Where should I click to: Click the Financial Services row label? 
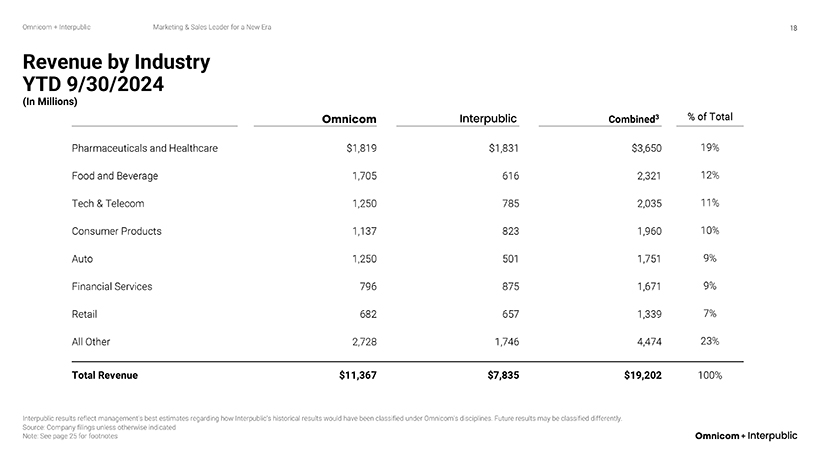[x=112, y=286]
